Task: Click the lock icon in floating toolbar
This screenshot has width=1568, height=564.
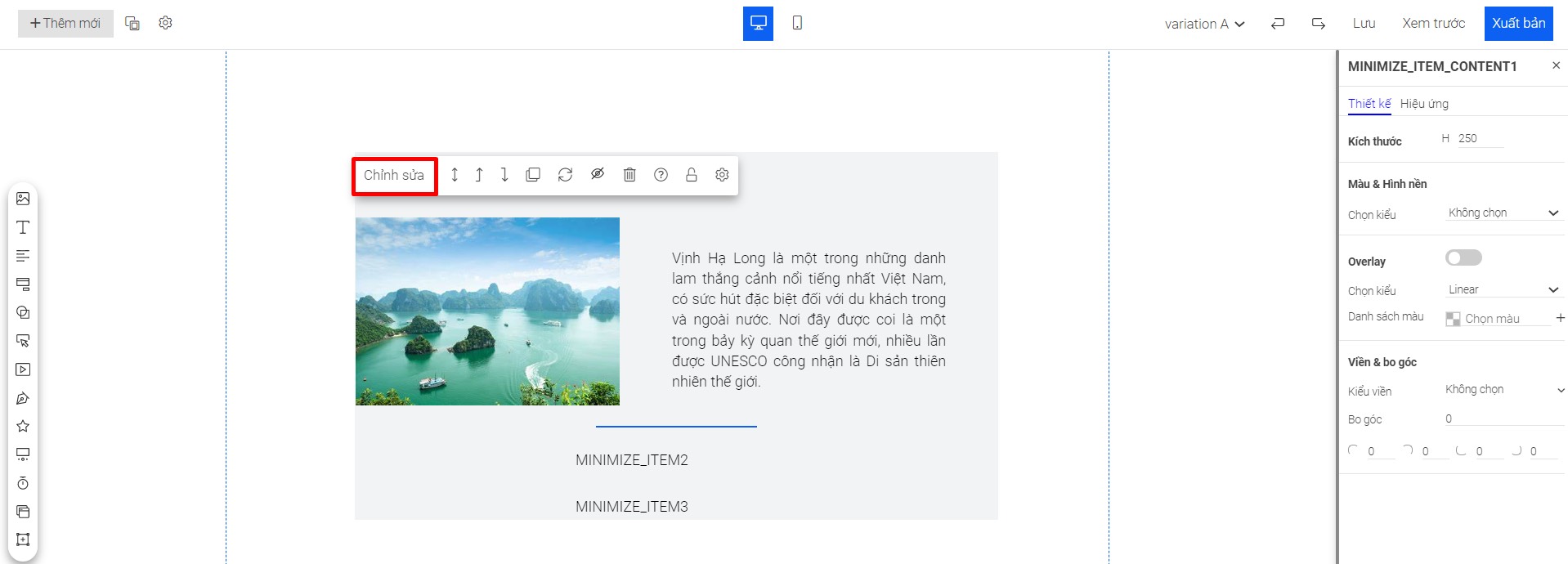Action: point(692,175)
